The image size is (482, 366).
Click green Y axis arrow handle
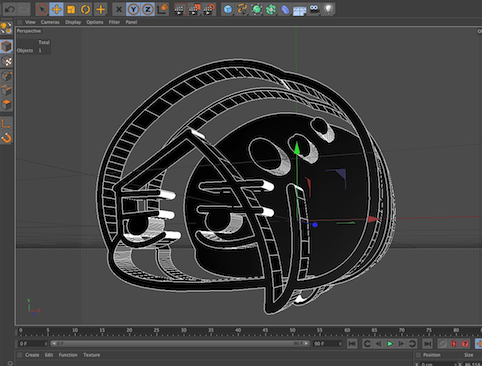(296, 148)
